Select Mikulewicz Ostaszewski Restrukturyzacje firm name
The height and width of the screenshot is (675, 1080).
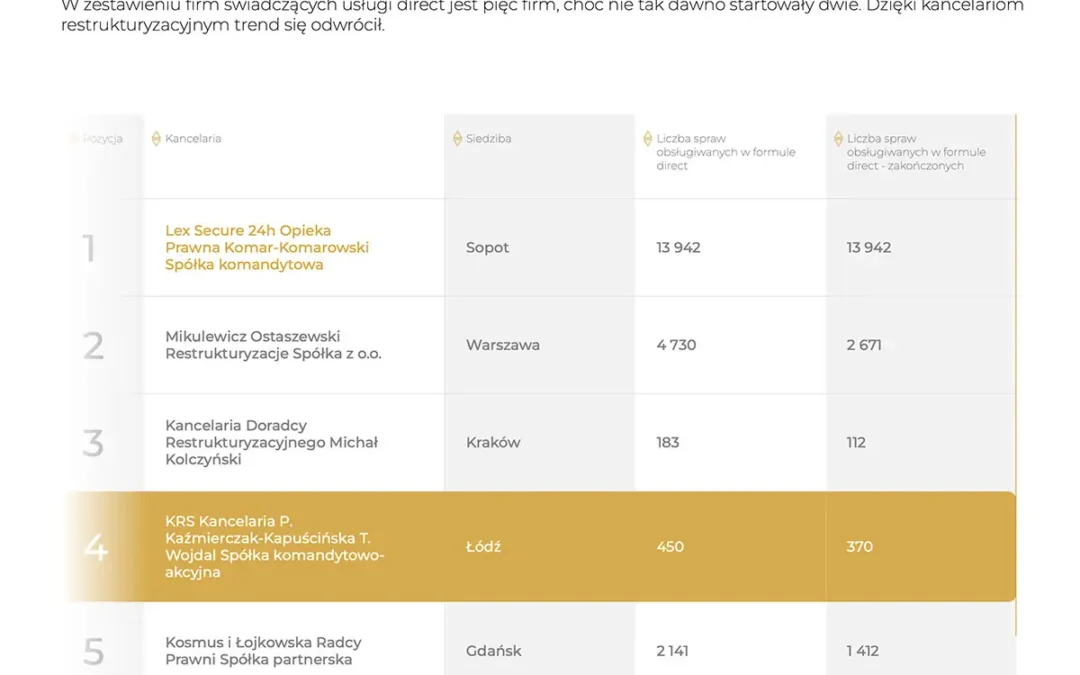coord(273,345)
